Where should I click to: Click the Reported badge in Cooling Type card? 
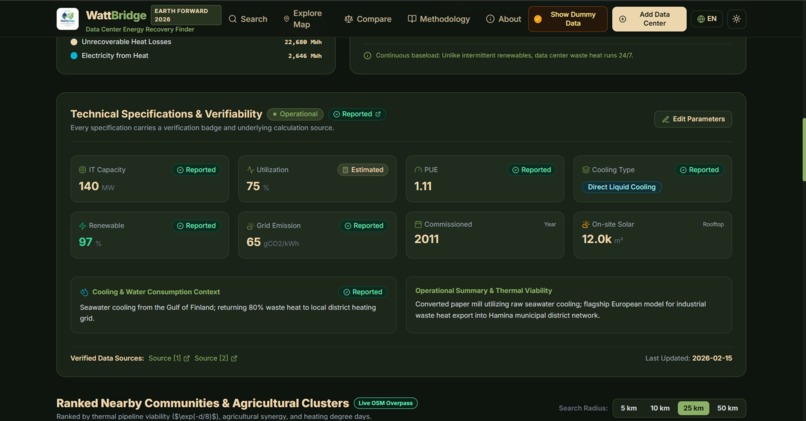(x=699, y=170)
